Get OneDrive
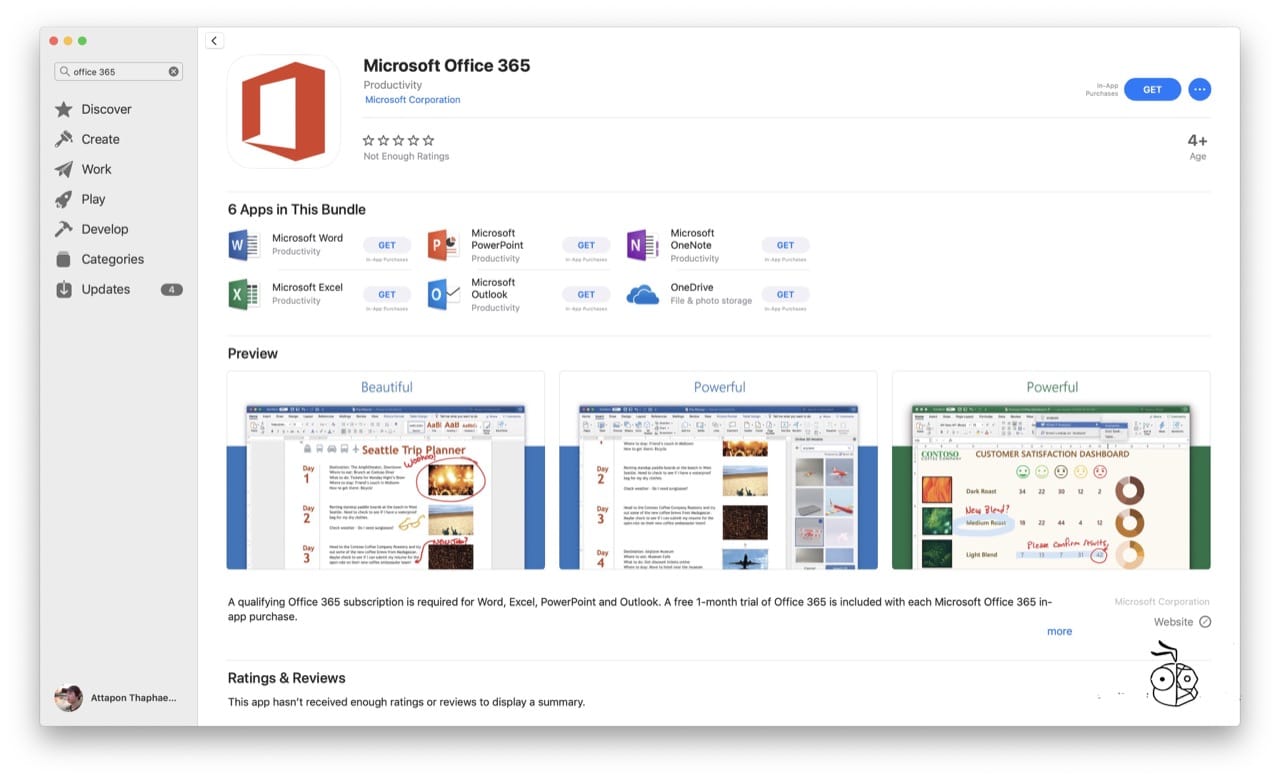Image resolution: width=1280 pixels, height=779 pixels. click(x=785, y=294)
